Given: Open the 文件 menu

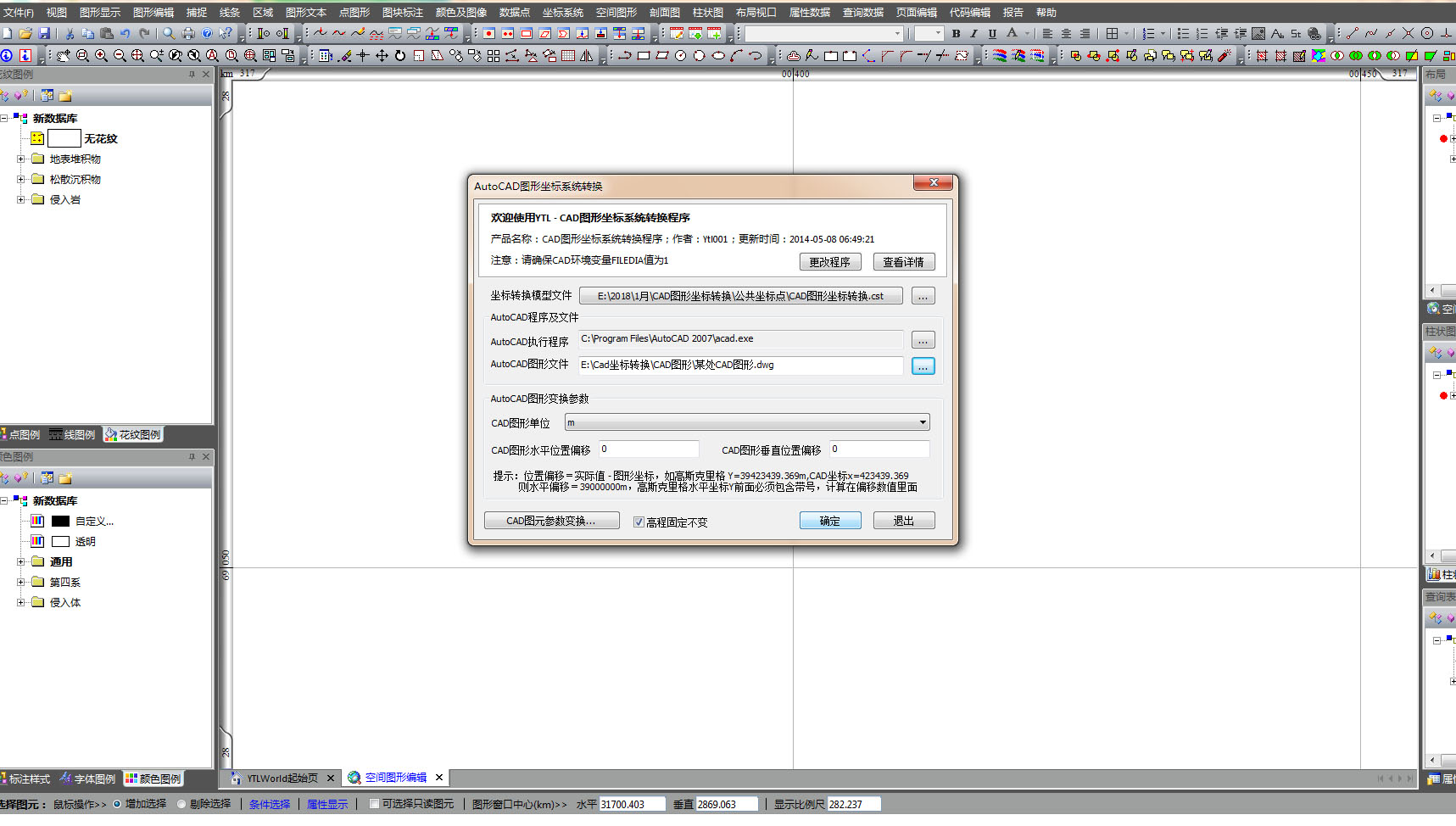Looking at the screenshot, I should click(x=18, y=13).
